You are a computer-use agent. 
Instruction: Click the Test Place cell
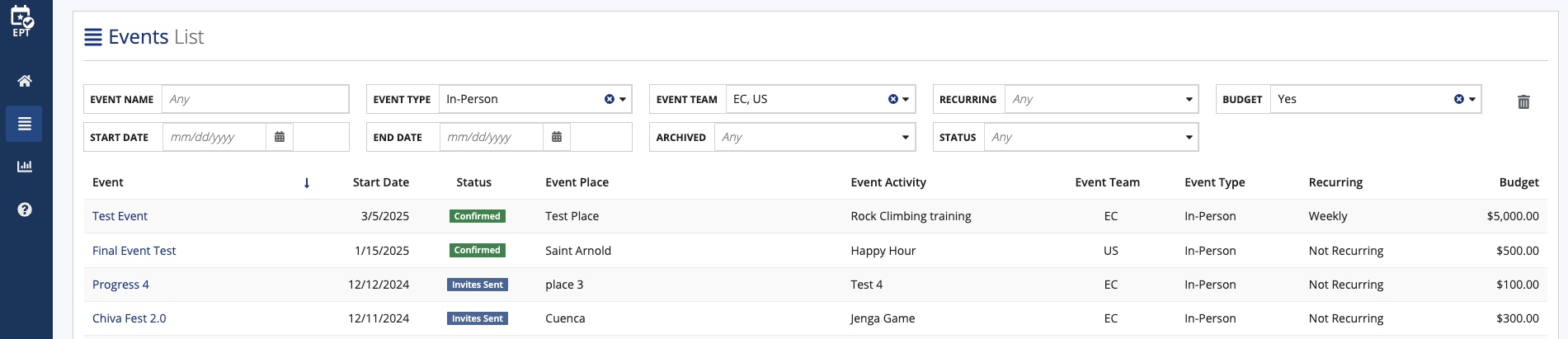(x=572, y=216)
